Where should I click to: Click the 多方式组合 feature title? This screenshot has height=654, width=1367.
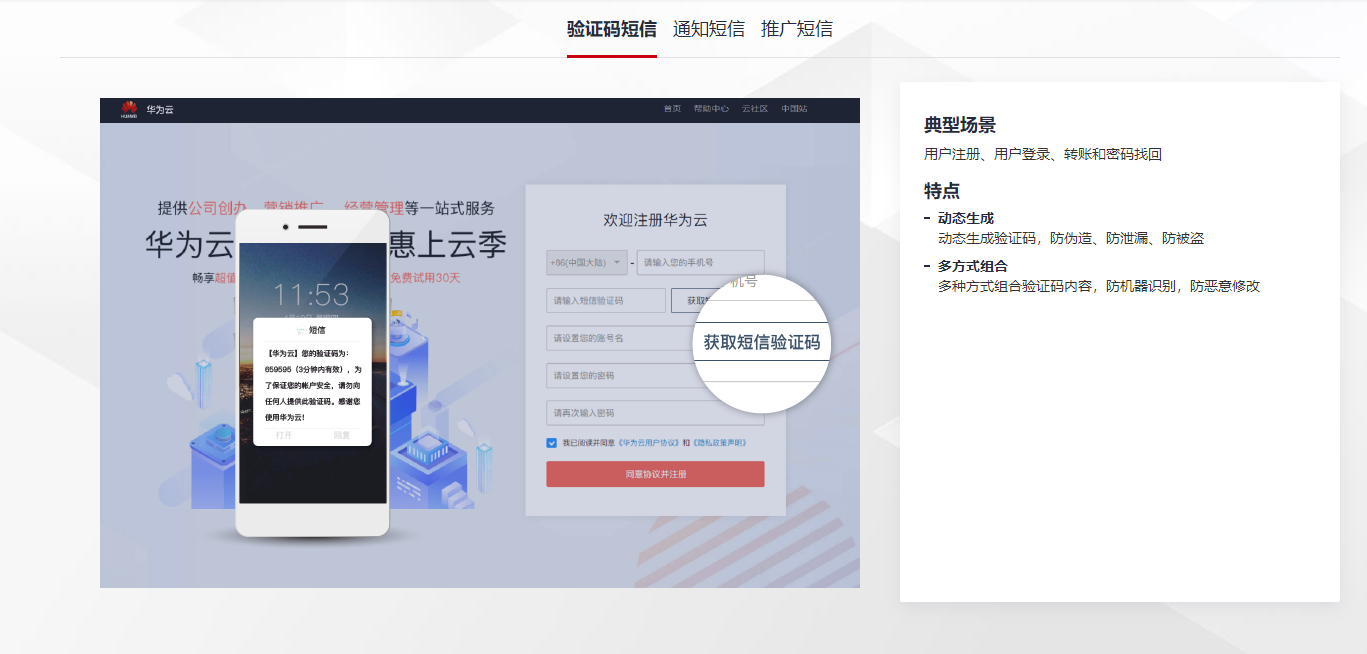coord(973,266)
